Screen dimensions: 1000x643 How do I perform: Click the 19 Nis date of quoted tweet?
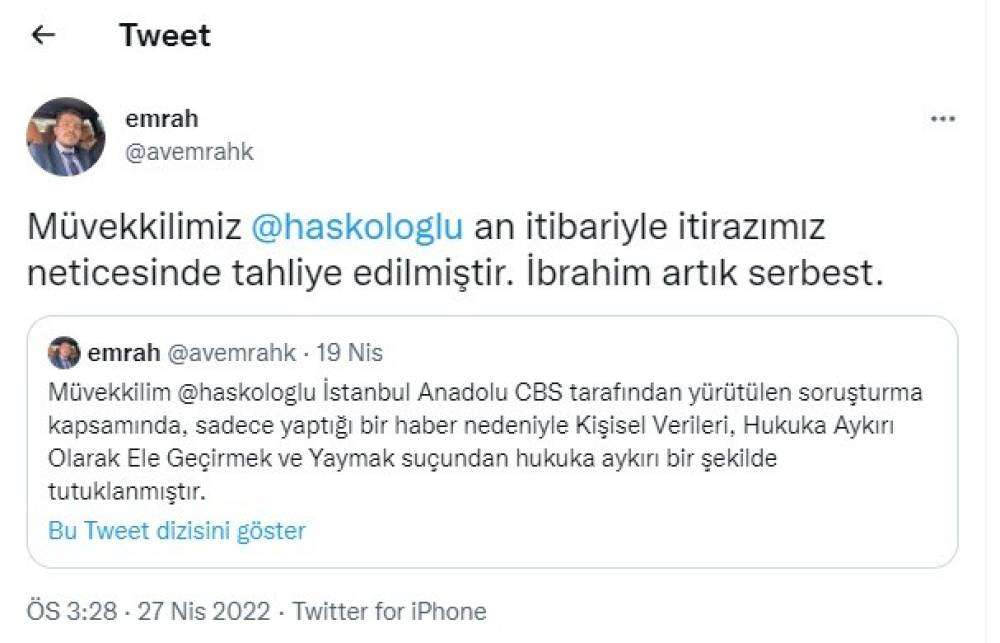[x=349, y=353]
